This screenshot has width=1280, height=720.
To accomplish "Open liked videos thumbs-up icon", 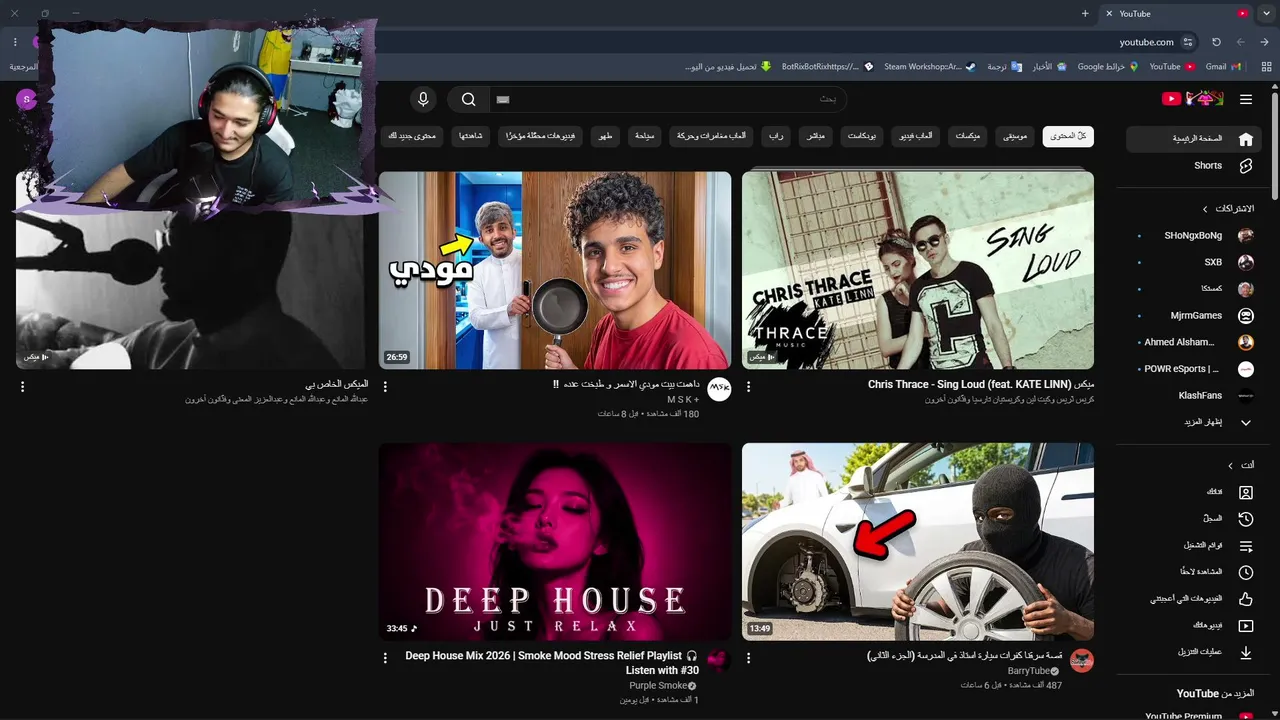I will tap(1245, 599).
